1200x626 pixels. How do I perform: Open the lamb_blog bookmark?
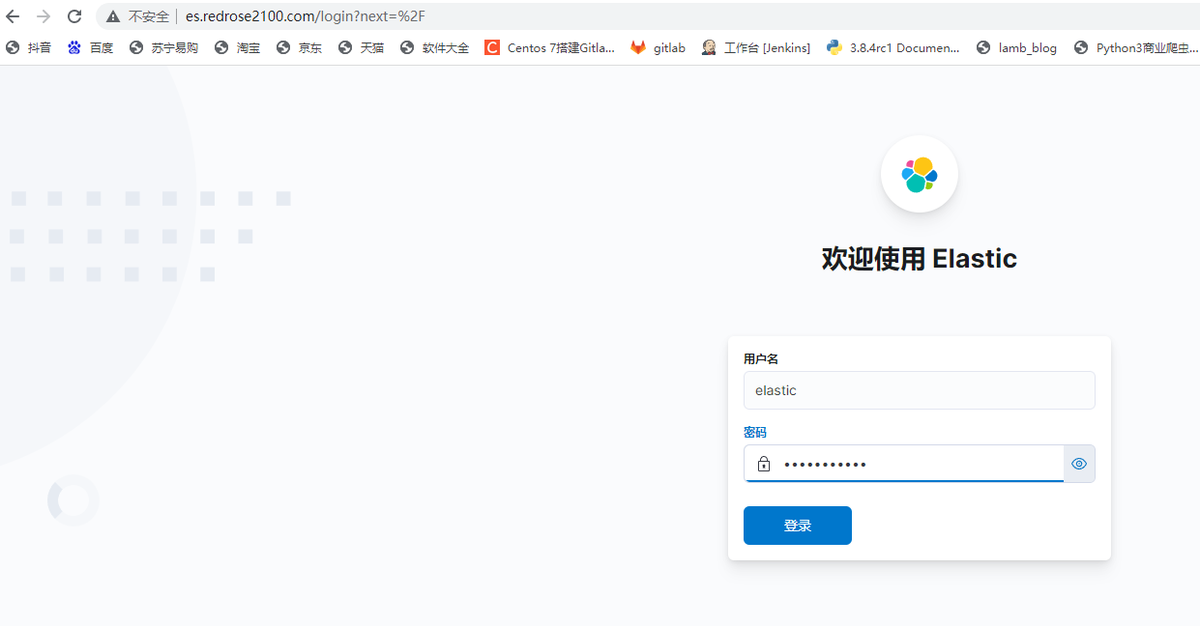click(1016, 47)
